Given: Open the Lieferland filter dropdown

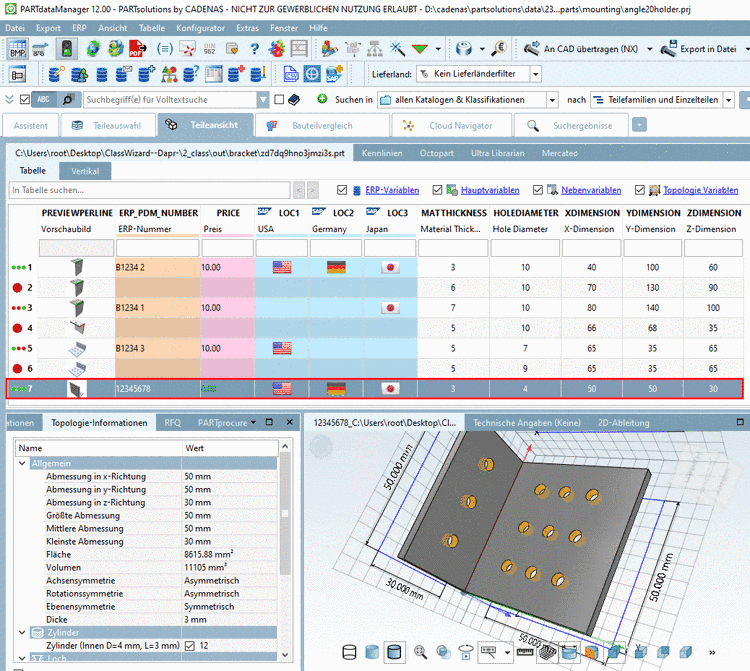Looking at the screenshot, I should pyautogui.click(x=536, y=74).
